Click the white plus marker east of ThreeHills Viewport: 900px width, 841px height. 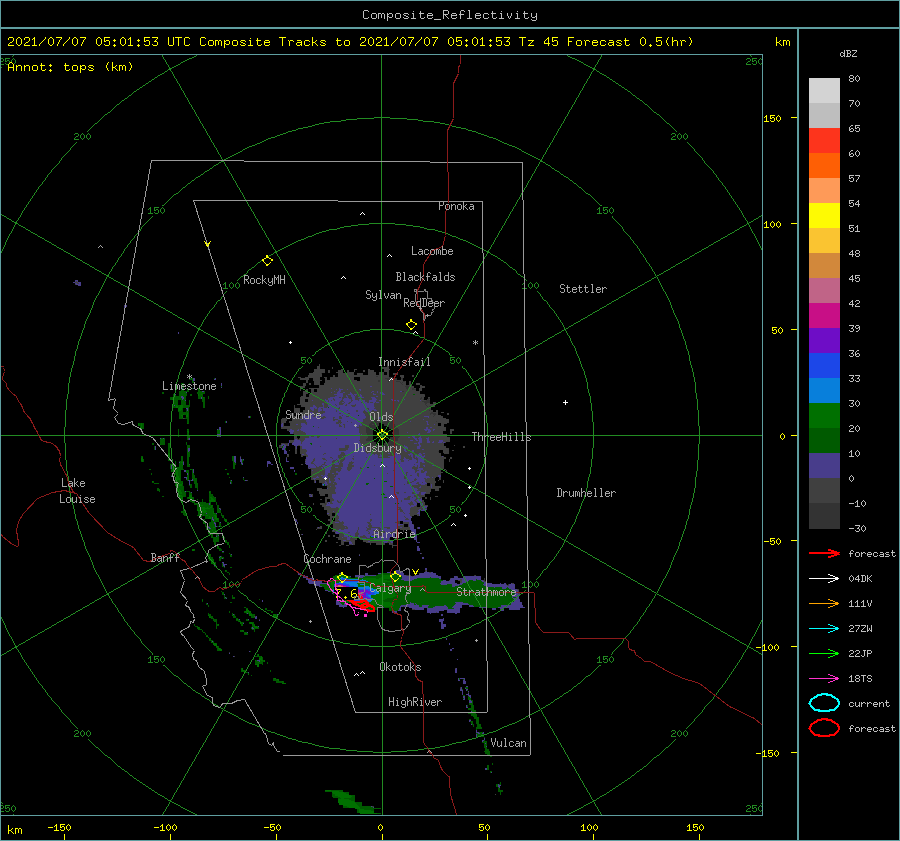pyautogui.click(x=565, y=402)
